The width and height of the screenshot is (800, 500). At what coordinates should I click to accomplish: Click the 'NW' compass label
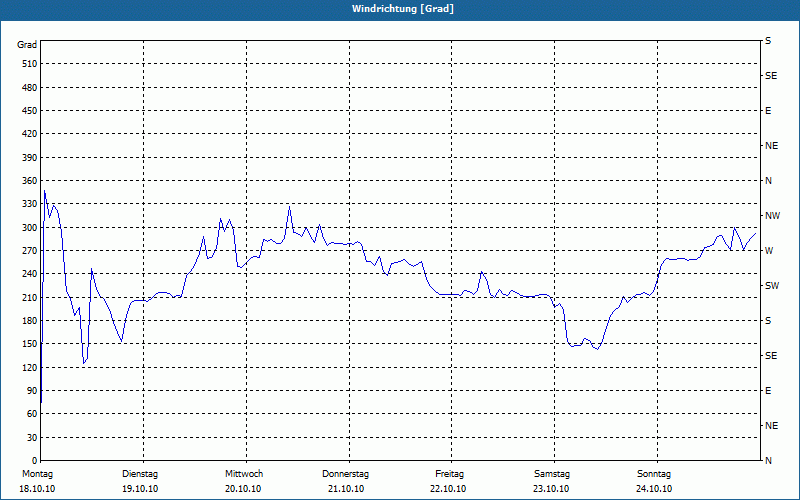point(772,216)
